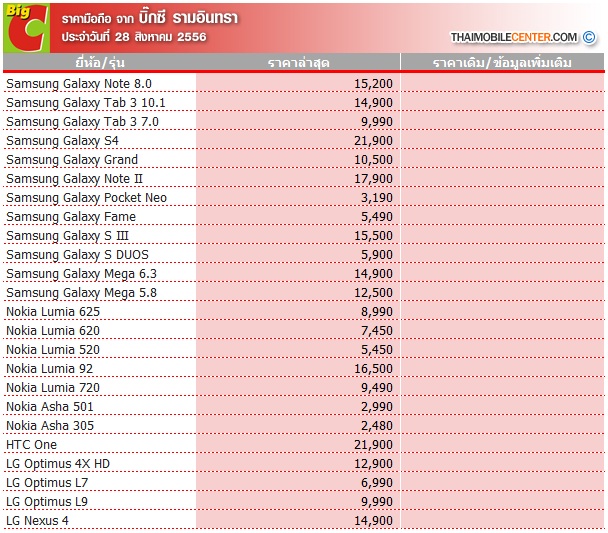Screen dimensions: 608x533
Task: Select the HTC One row
Action: click(304, 444)
